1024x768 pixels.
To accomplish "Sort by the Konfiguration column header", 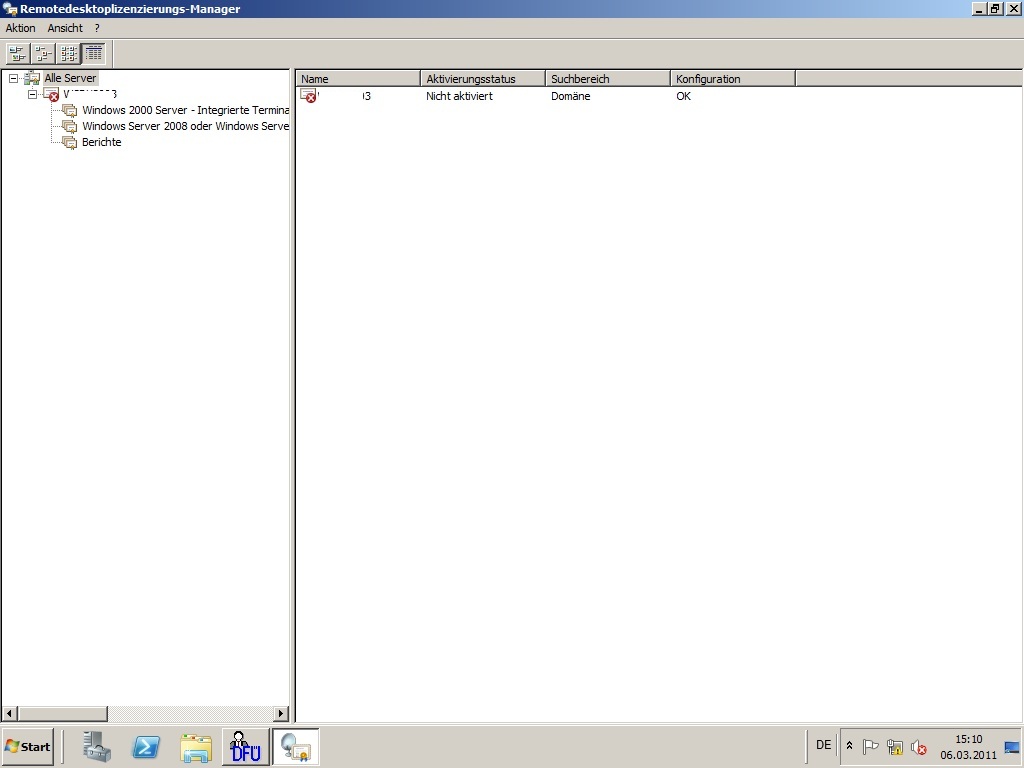I will [x=733, y=78].
